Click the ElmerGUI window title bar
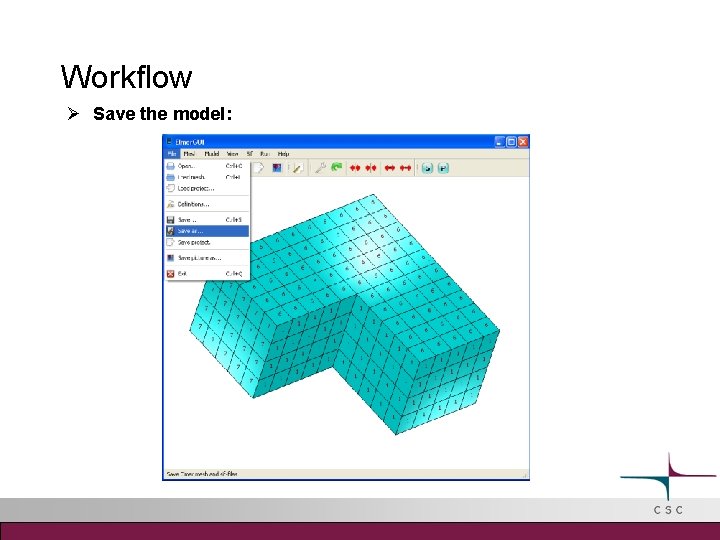Viewport: 720px width, 540px height. [x=346, y=142]
